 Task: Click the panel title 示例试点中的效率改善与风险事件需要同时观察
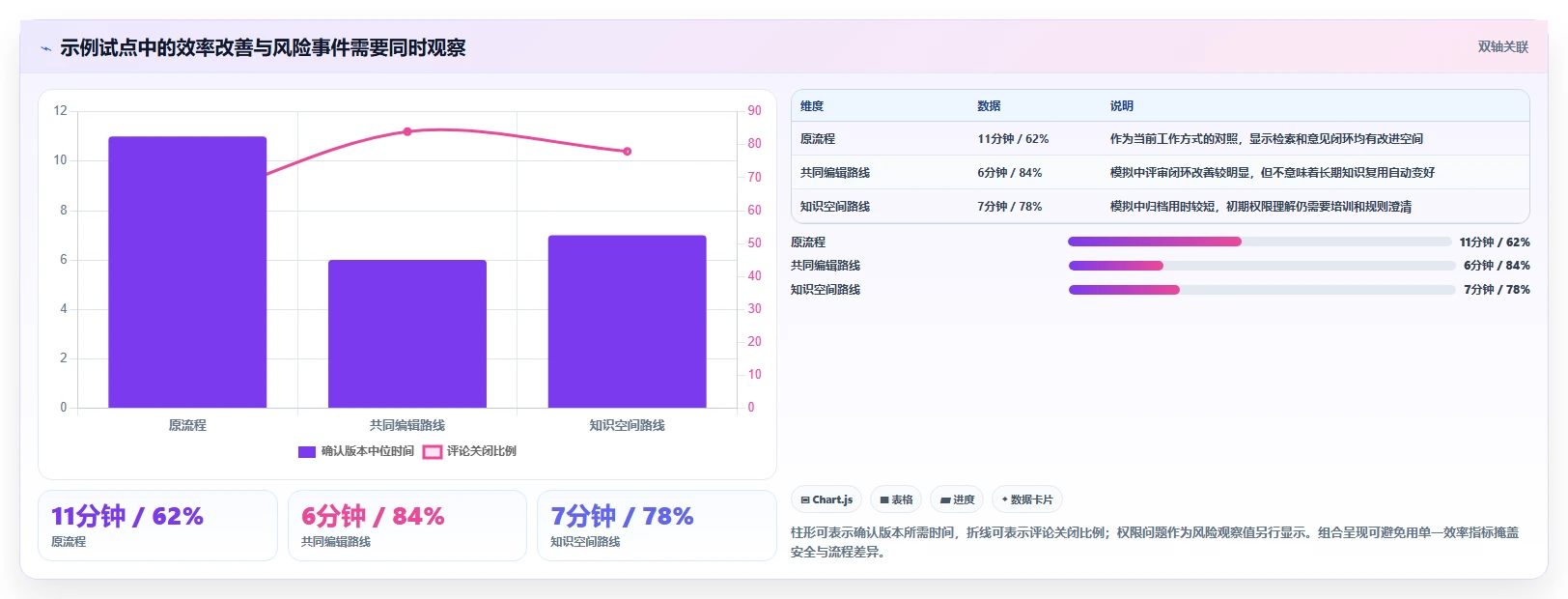263,48
